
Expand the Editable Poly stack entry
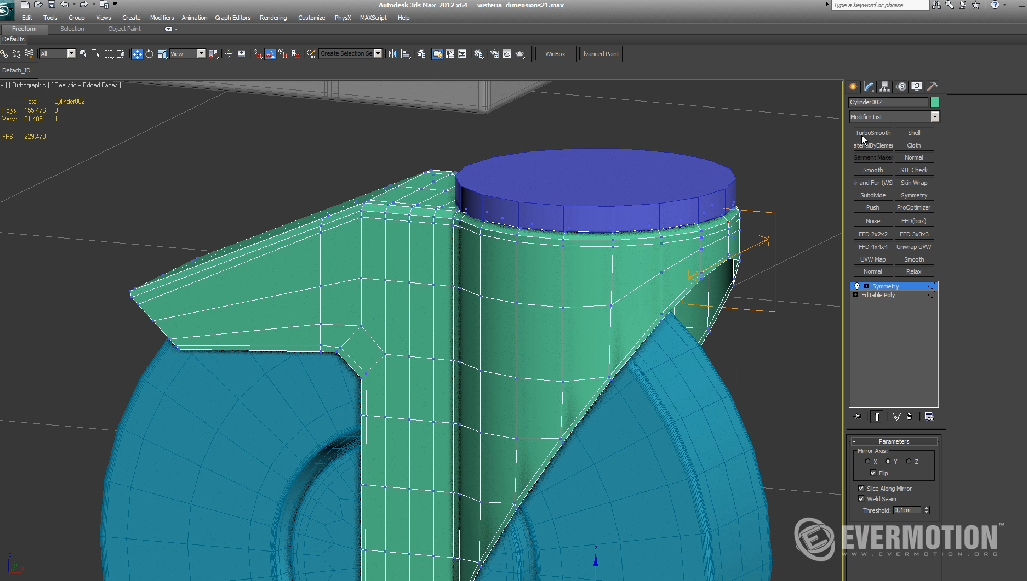point(855,295)
